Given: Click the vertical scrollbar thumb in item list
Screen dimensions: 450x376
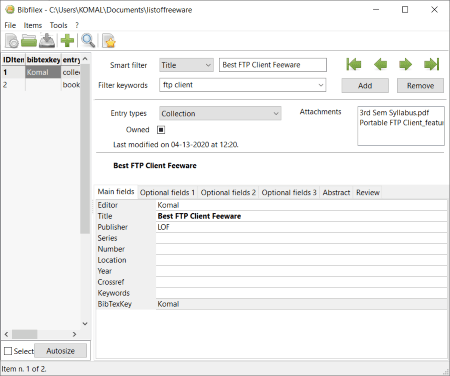Looking at the screenshot, I should click(85, 149).
